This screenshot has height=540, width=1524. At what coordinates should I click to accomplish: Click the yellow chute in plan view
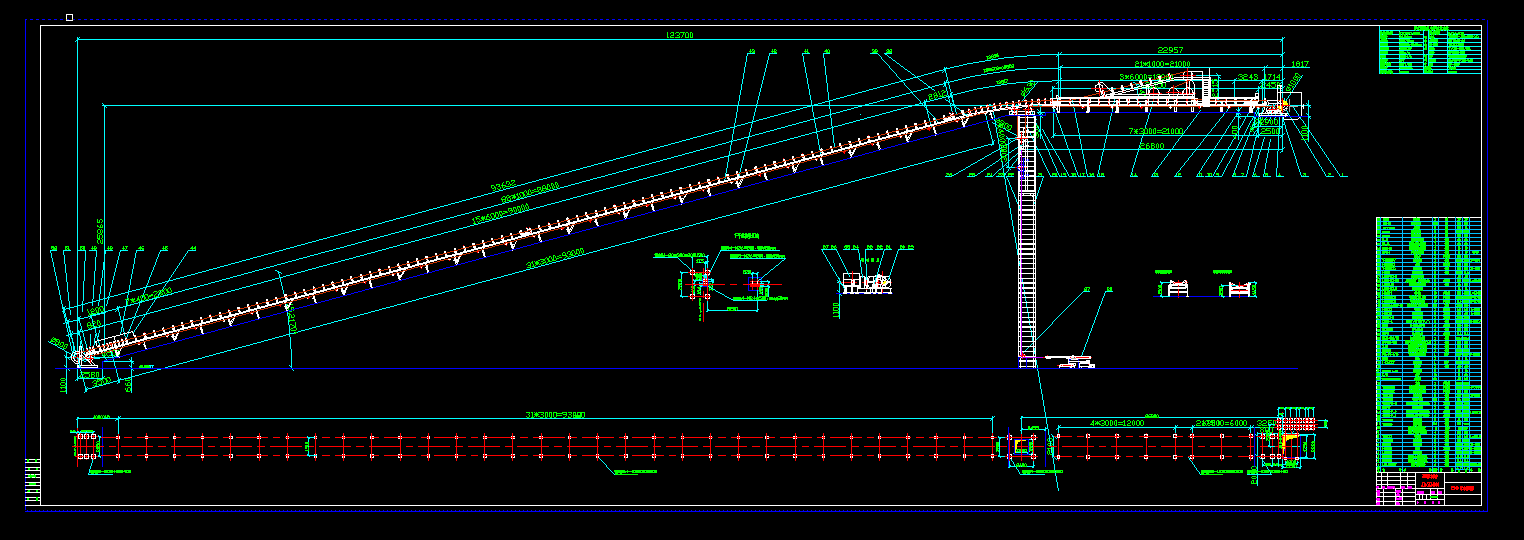pos(1291,439)
